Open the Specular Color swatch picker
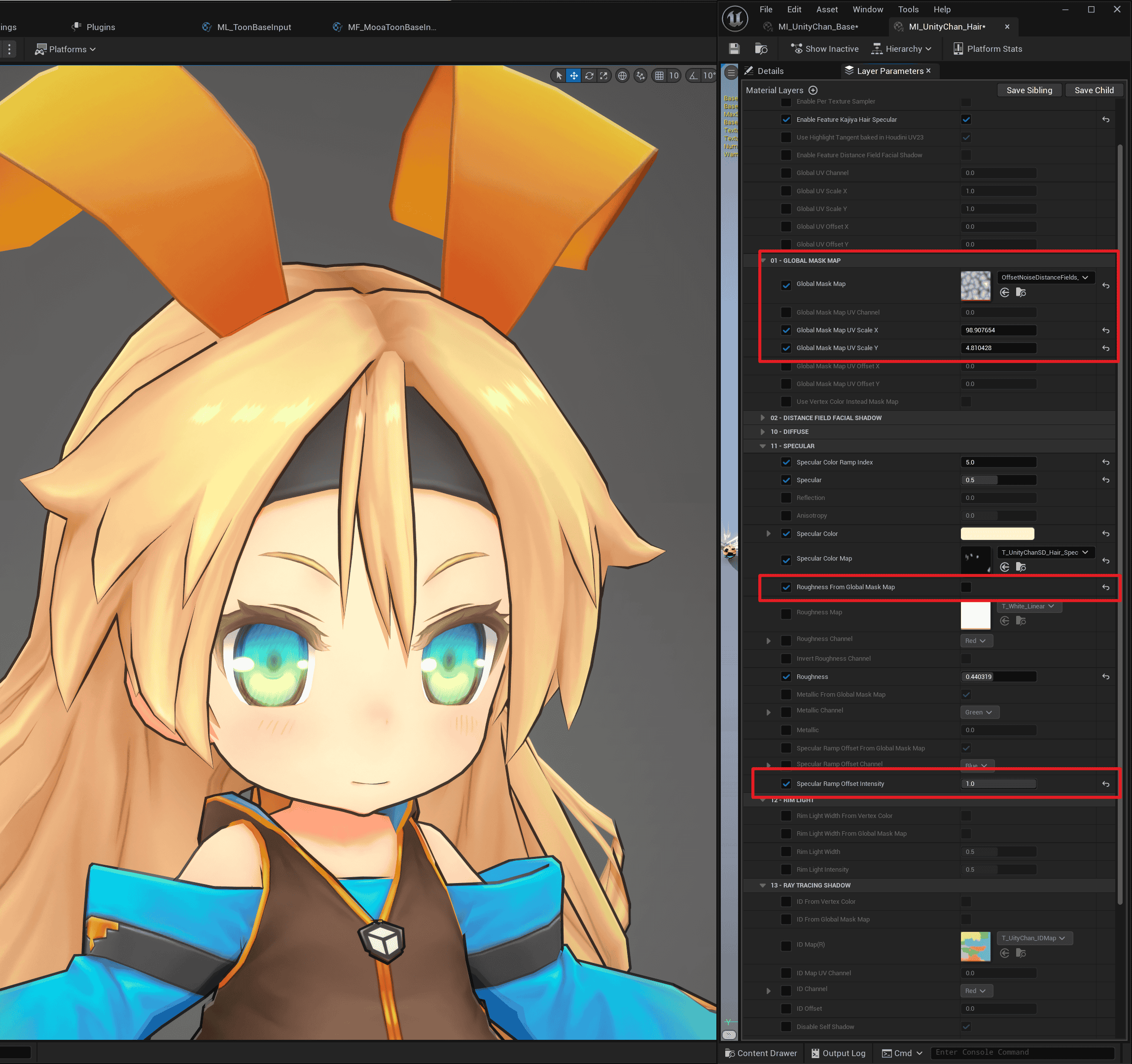1132x1064 pixels. 997,534
